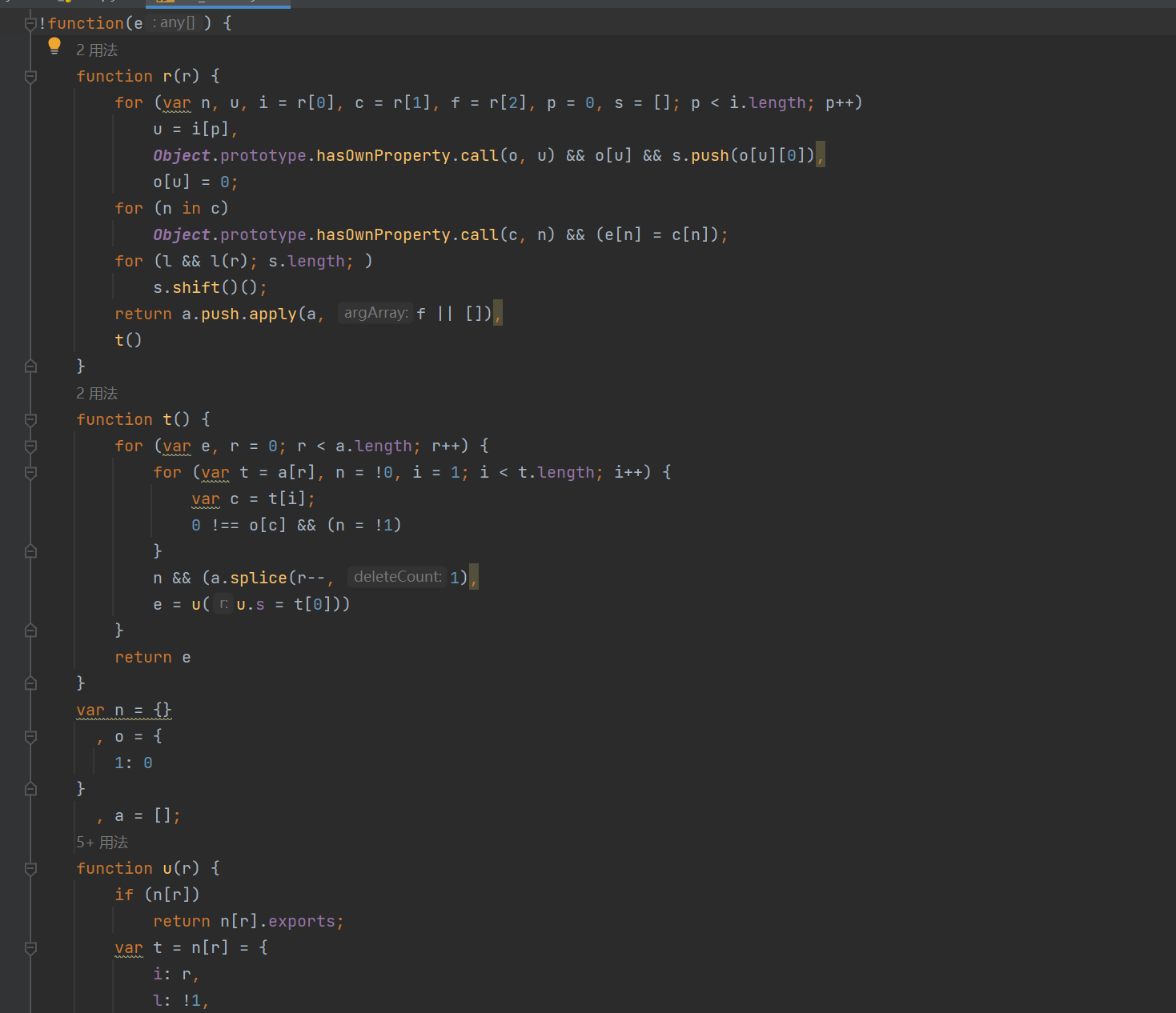
Task: Click the 'l: !1,' property line
Action: [181, 1000]
